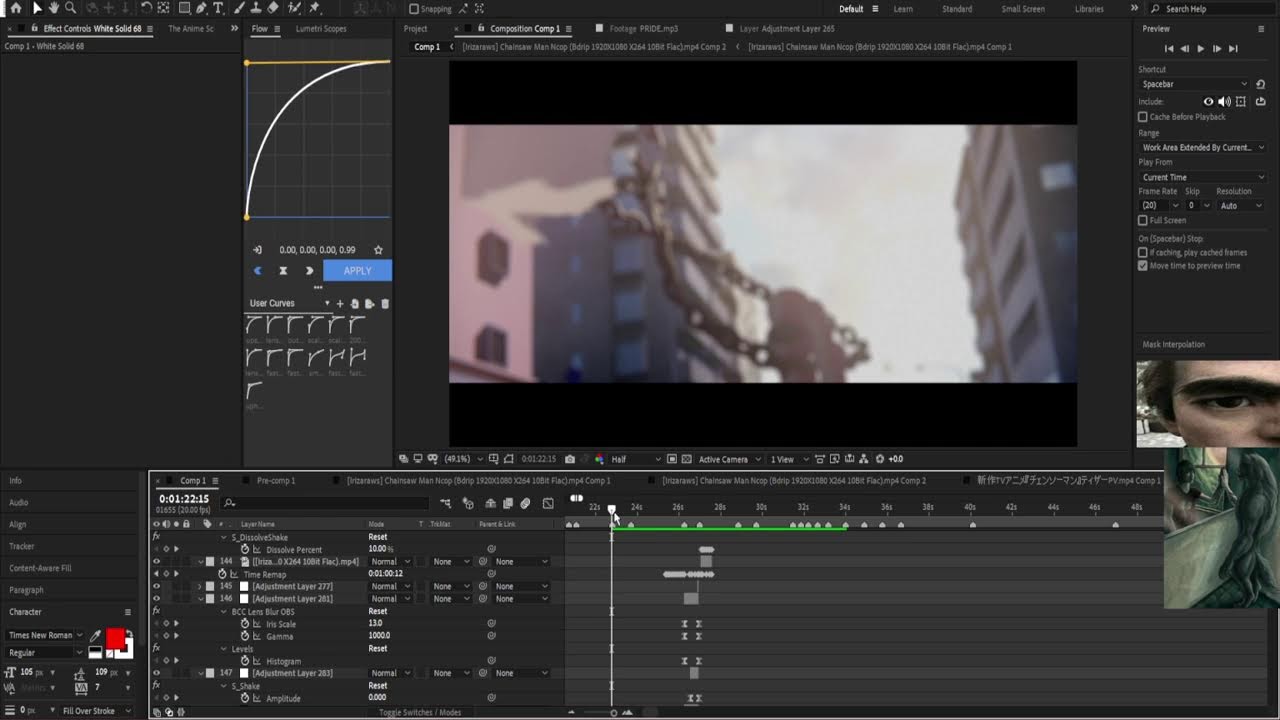Click reset exposure icon beside +0.0
1280x720 pixels.
pyautogui.click(x=880, y=459)
